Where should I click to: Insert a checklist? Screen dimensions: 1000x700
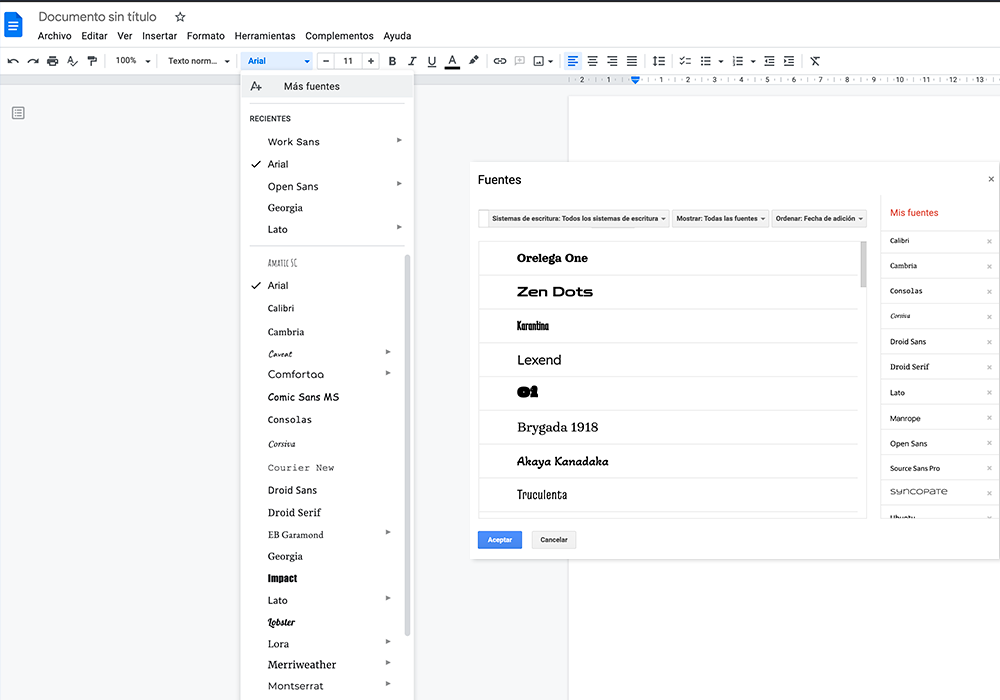pos(685,61)
